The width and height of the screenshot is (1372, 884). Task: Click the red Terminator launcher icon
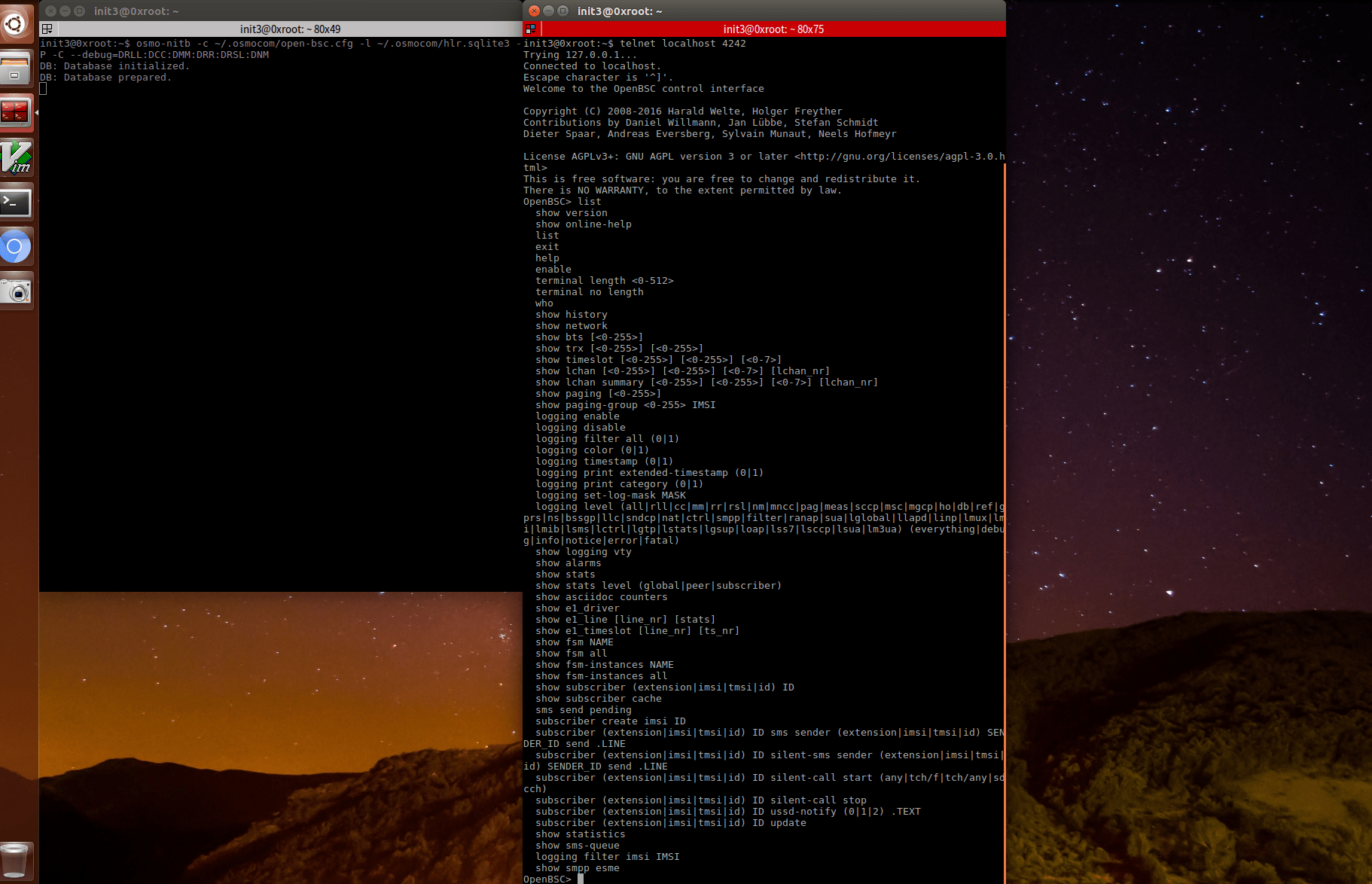[15, 113]
